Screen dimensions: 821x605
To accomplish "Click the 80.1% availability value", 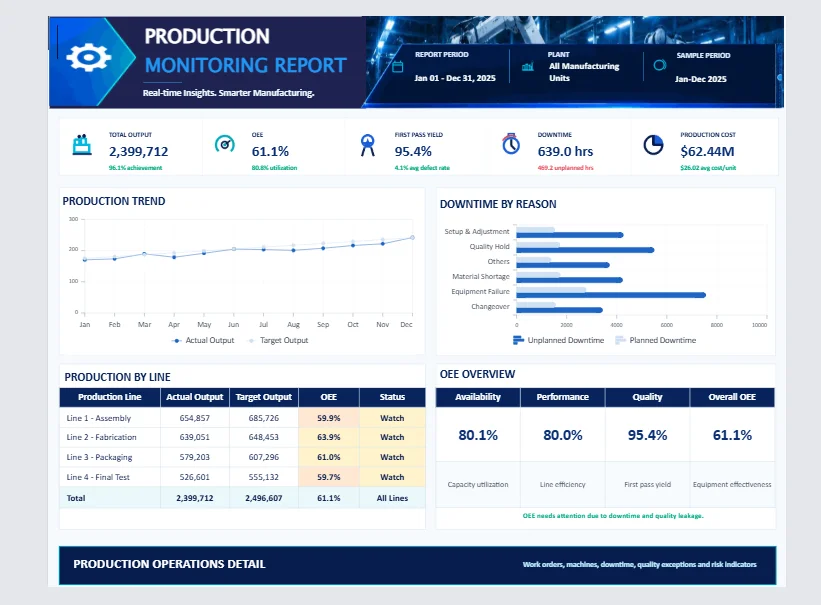I will (x=478, y=435).
